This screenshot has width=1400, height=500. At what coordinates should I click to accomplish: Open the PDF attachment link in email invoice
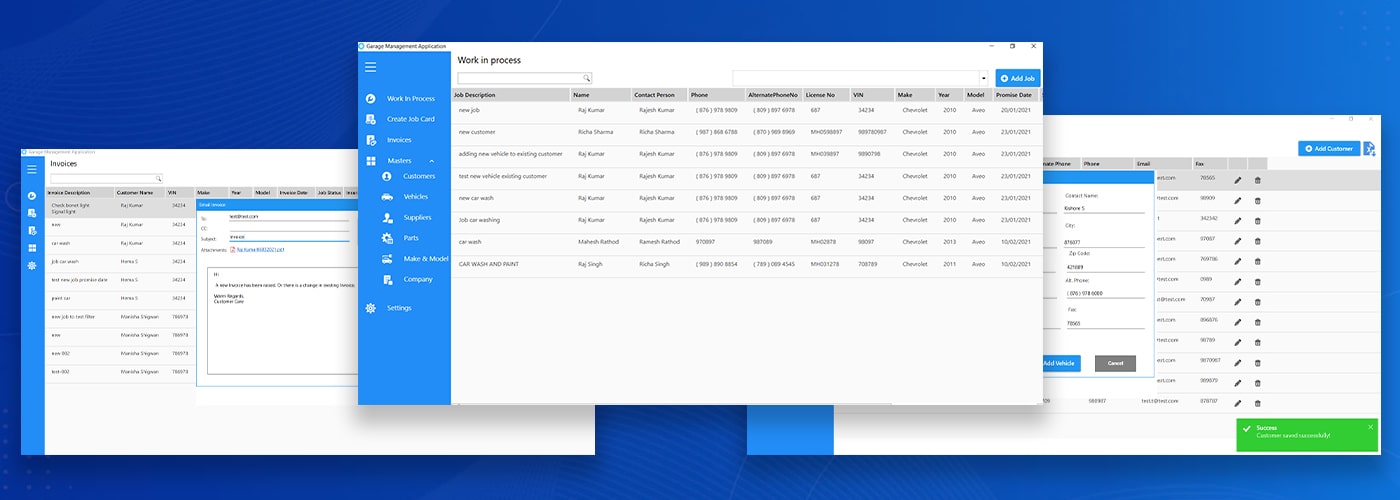point(260,250)
